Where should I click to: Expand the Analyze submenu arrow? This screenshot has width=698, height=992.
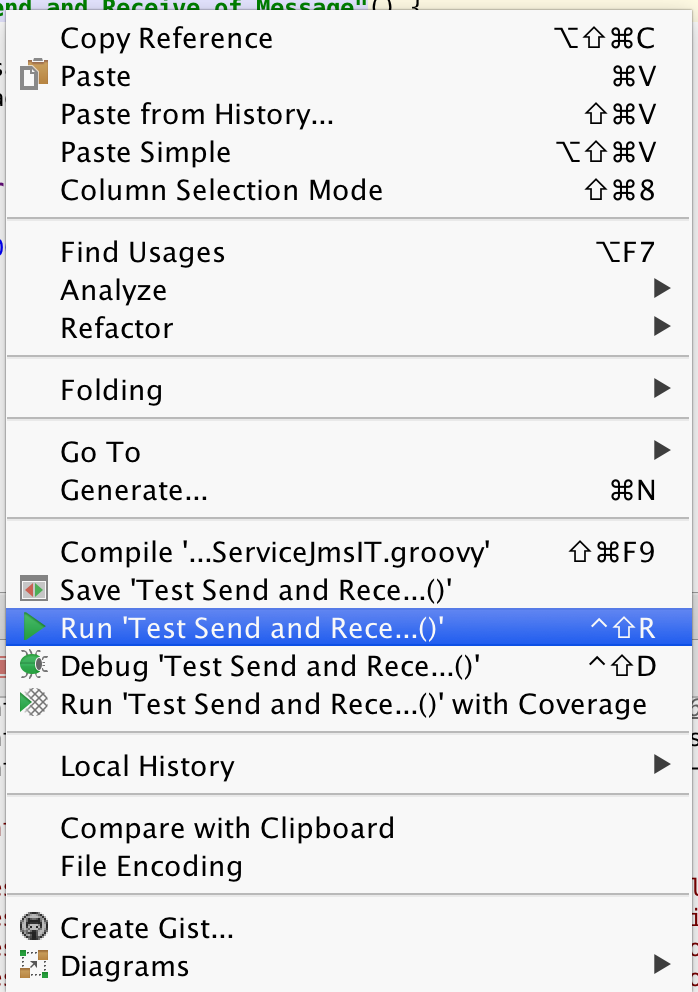click(661, 289)
